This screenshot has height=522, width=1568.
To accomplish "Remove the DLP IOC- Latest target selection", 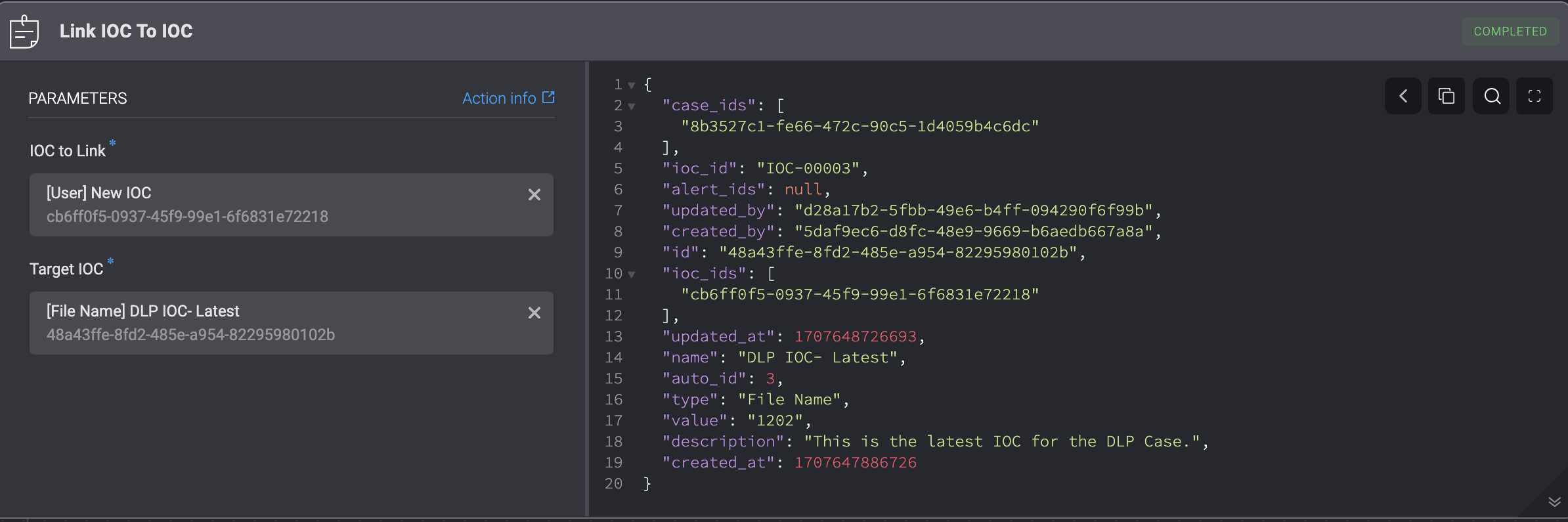I will click(x=534, y=313).
